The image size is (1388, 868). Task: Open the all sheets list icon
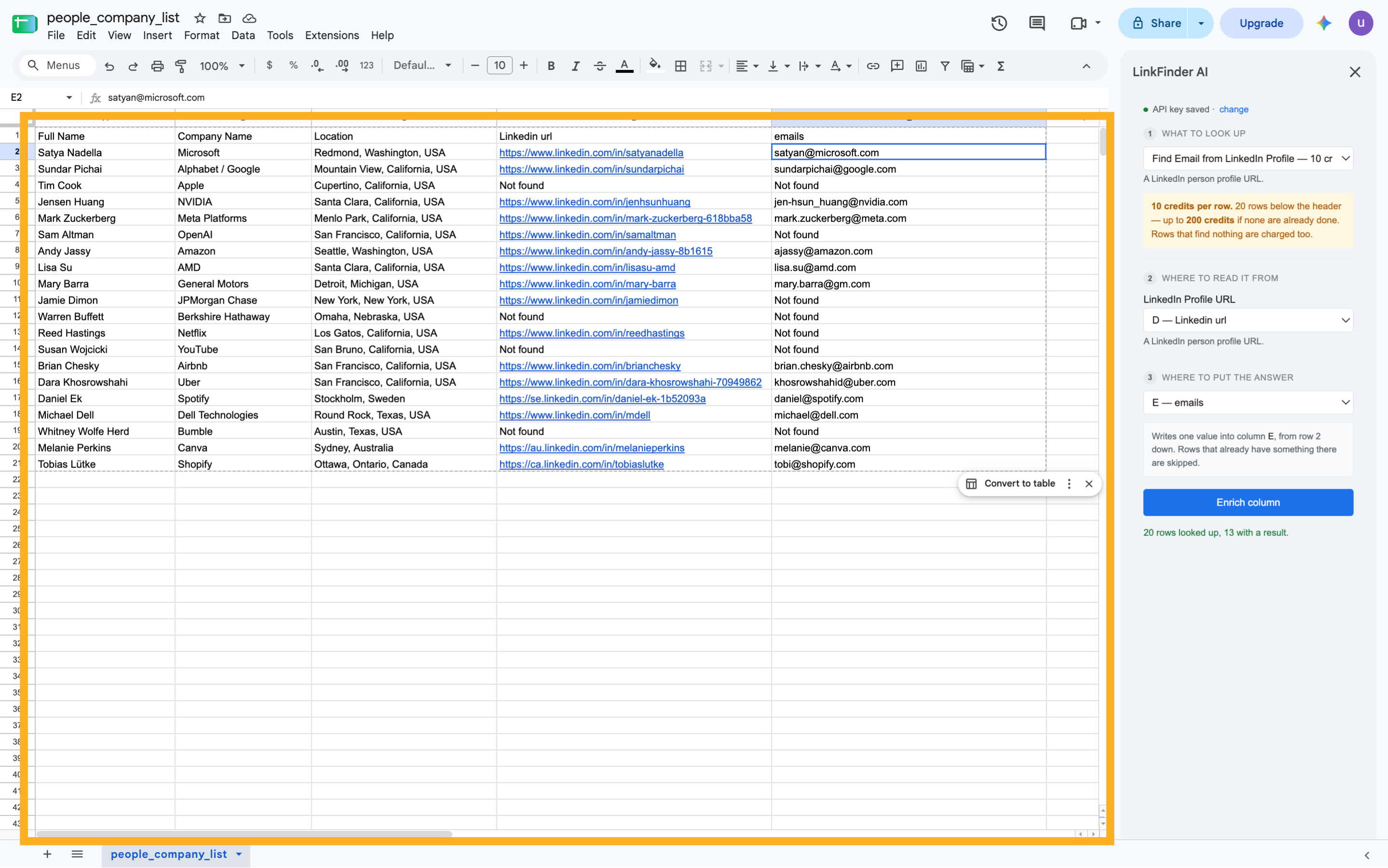click(x=77, y=854)
